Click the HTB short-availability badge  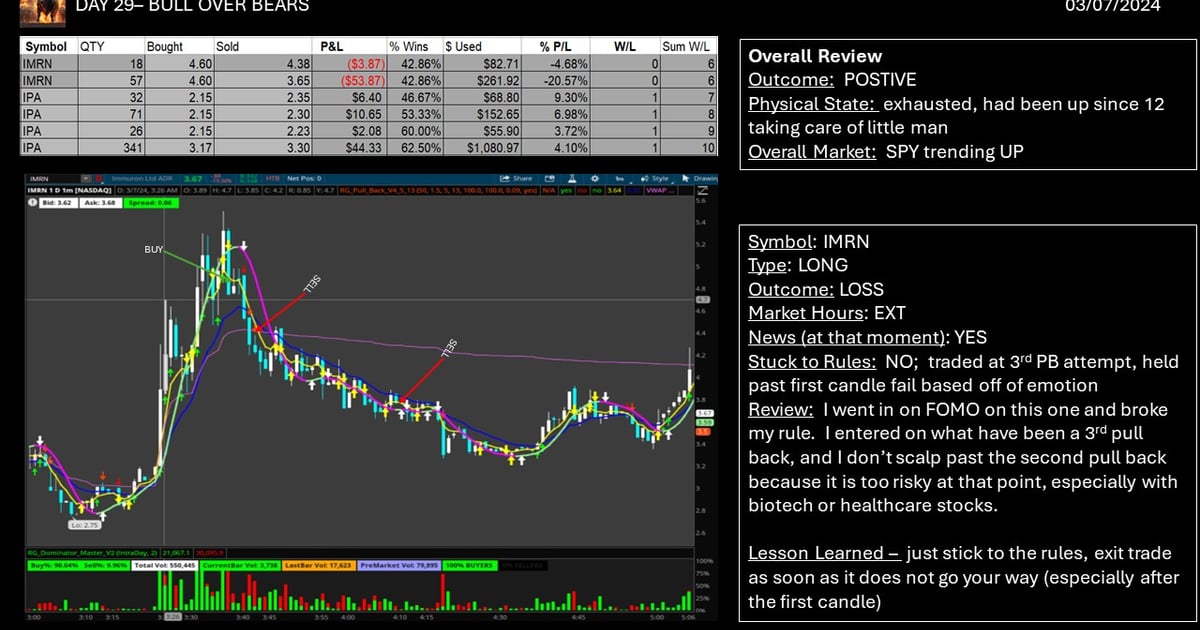pos(273,177)
